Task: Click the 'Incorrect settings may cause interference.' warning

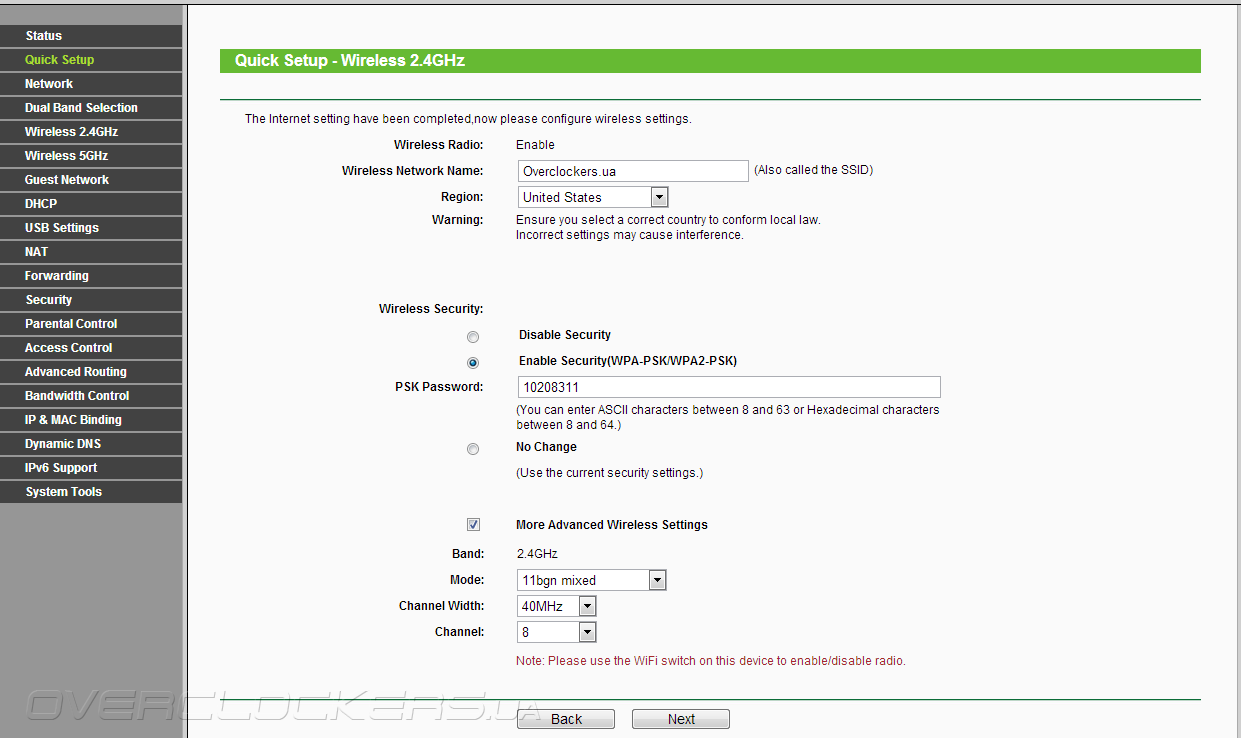Action: [630, 235]
